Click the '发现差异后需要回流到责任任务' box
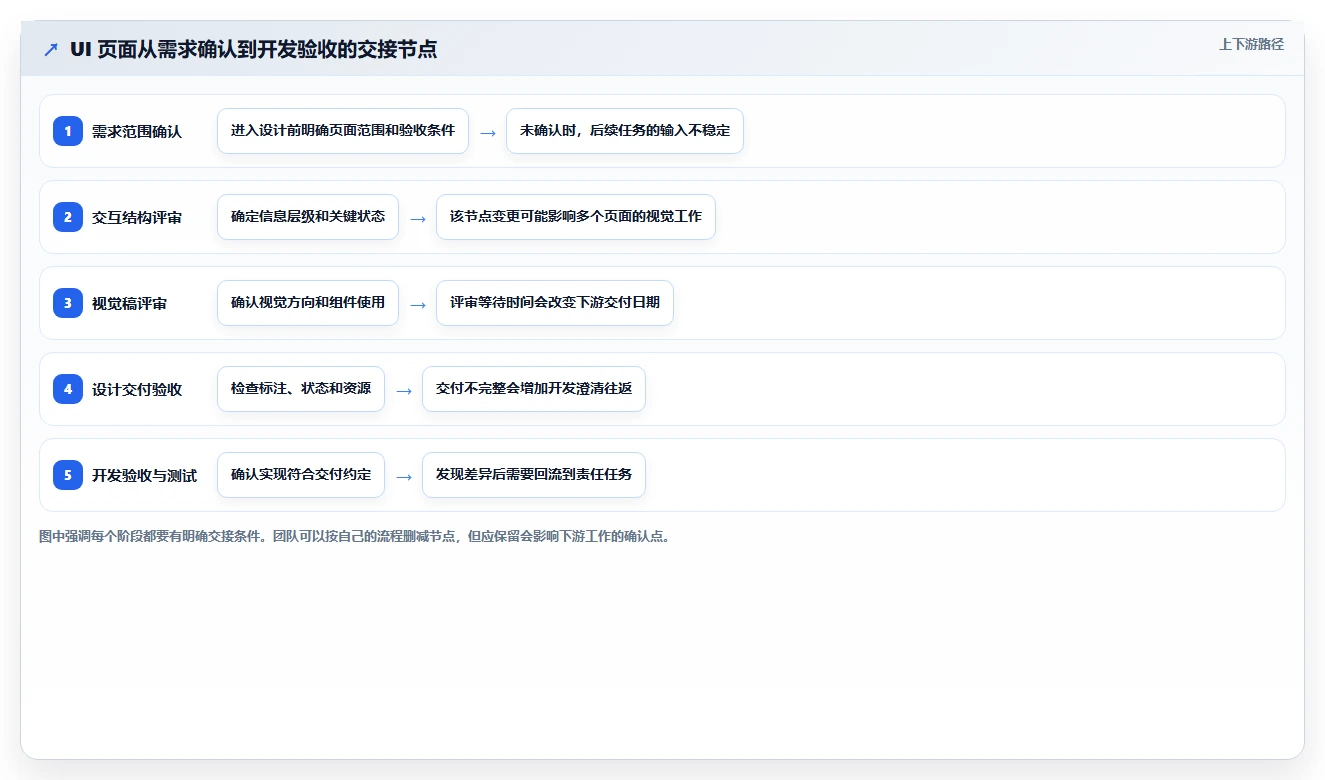1325x780 pixels. pyautogui.click(x=534, y=475)
